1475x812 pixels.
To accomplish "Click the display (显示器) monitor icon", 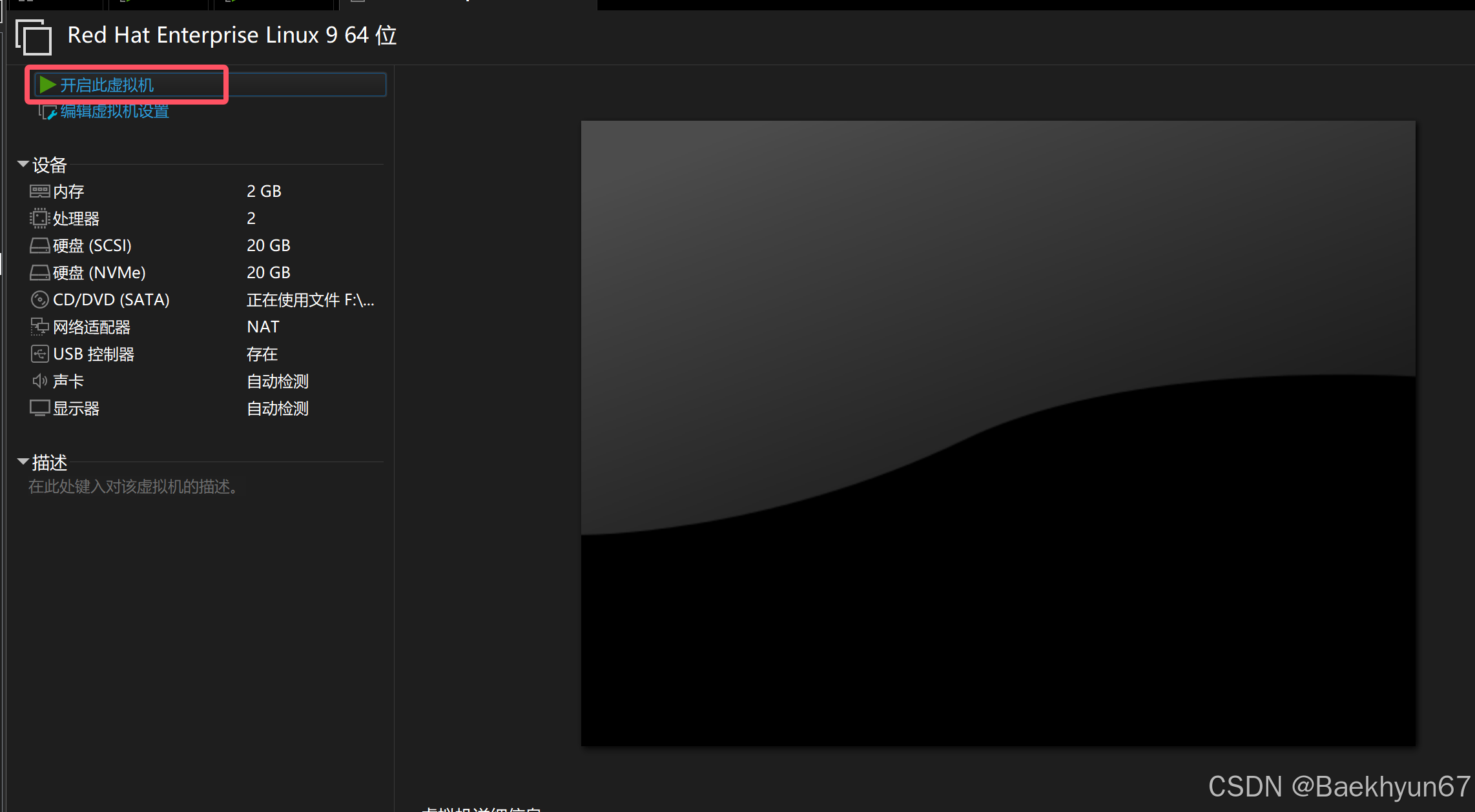I will pyautogui.click(x=39, y=408).
